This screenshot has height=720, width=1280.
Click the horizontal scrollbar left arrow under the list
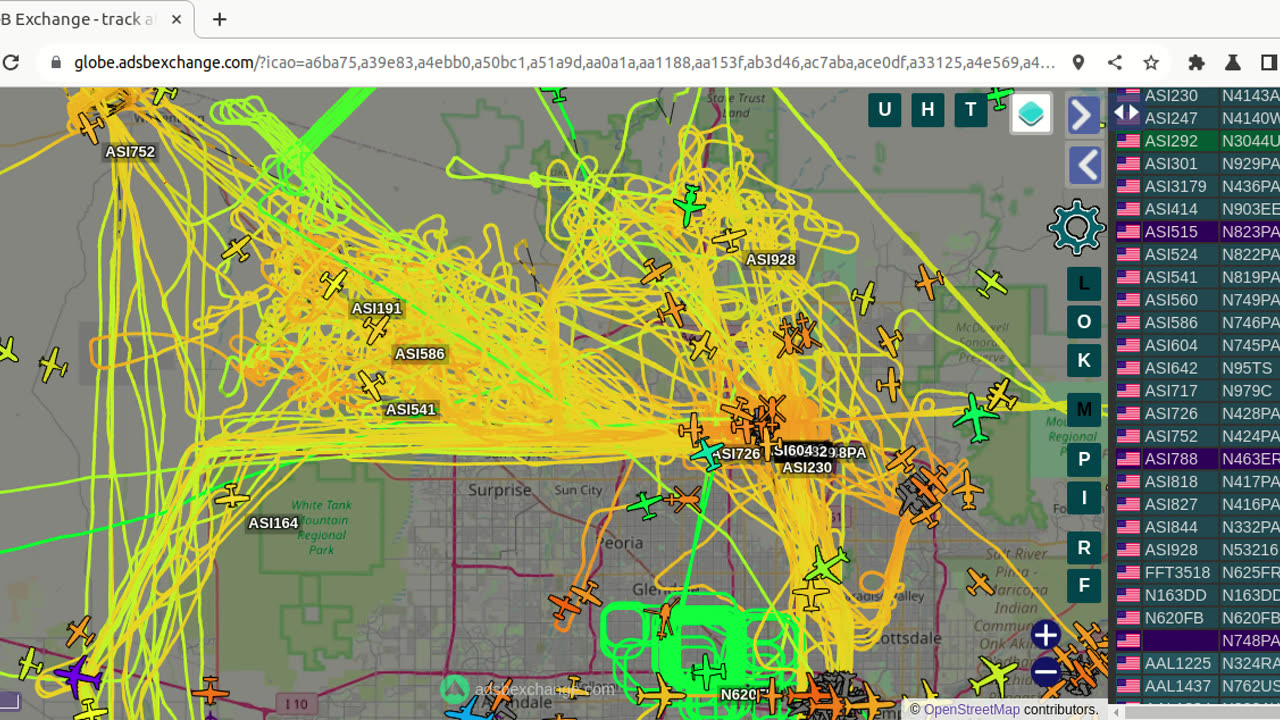(1117, 713)
